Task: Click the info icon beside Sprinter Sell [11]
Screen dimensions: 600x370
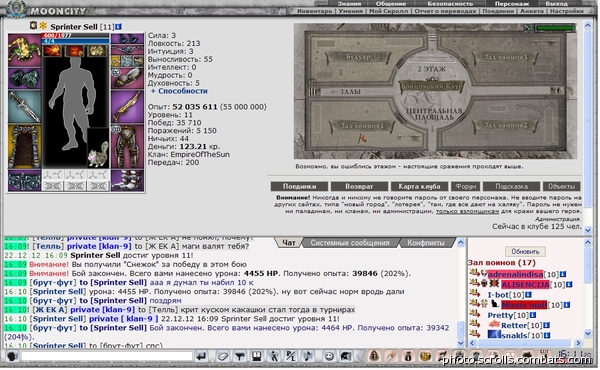Action: click(x=118, y=27)
